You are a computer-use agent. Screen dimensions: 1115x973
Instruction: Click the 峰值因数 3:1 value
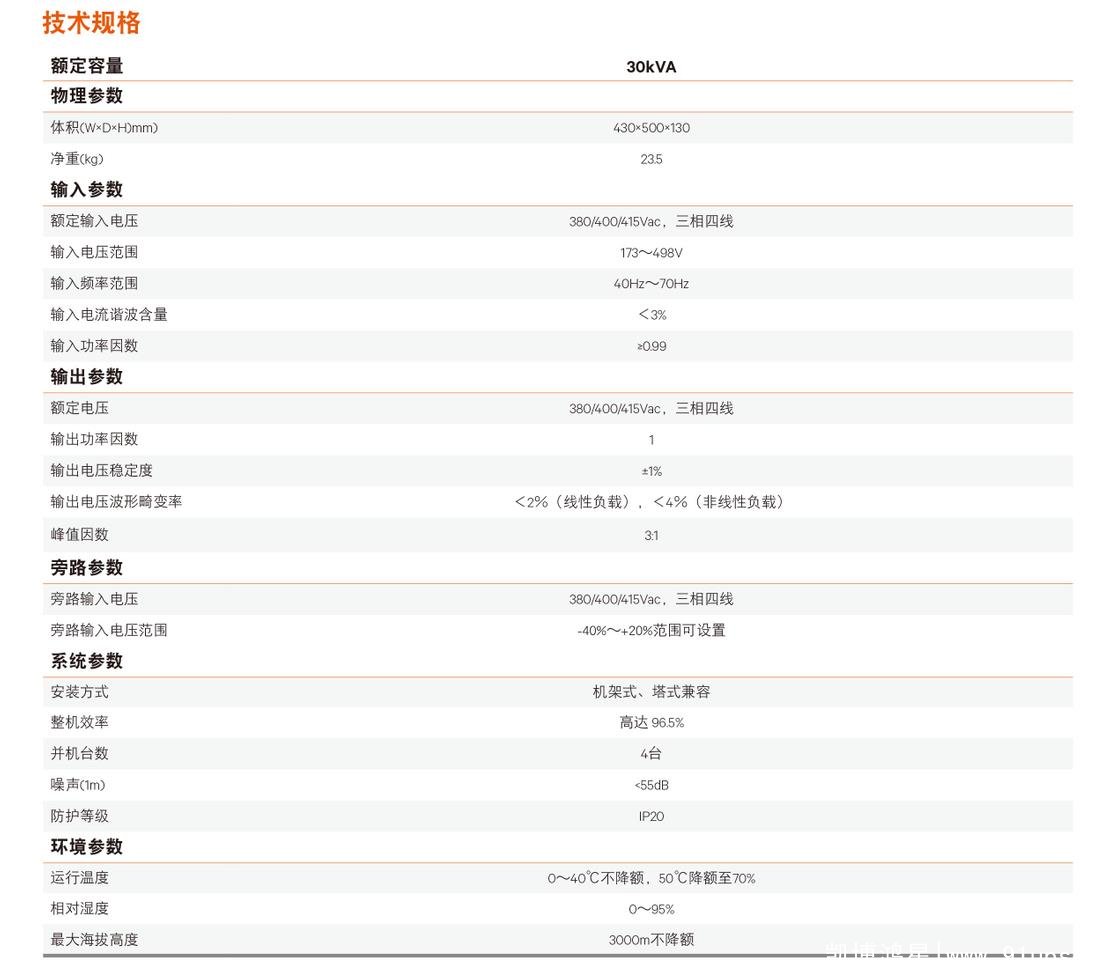(x=651, y=536)
